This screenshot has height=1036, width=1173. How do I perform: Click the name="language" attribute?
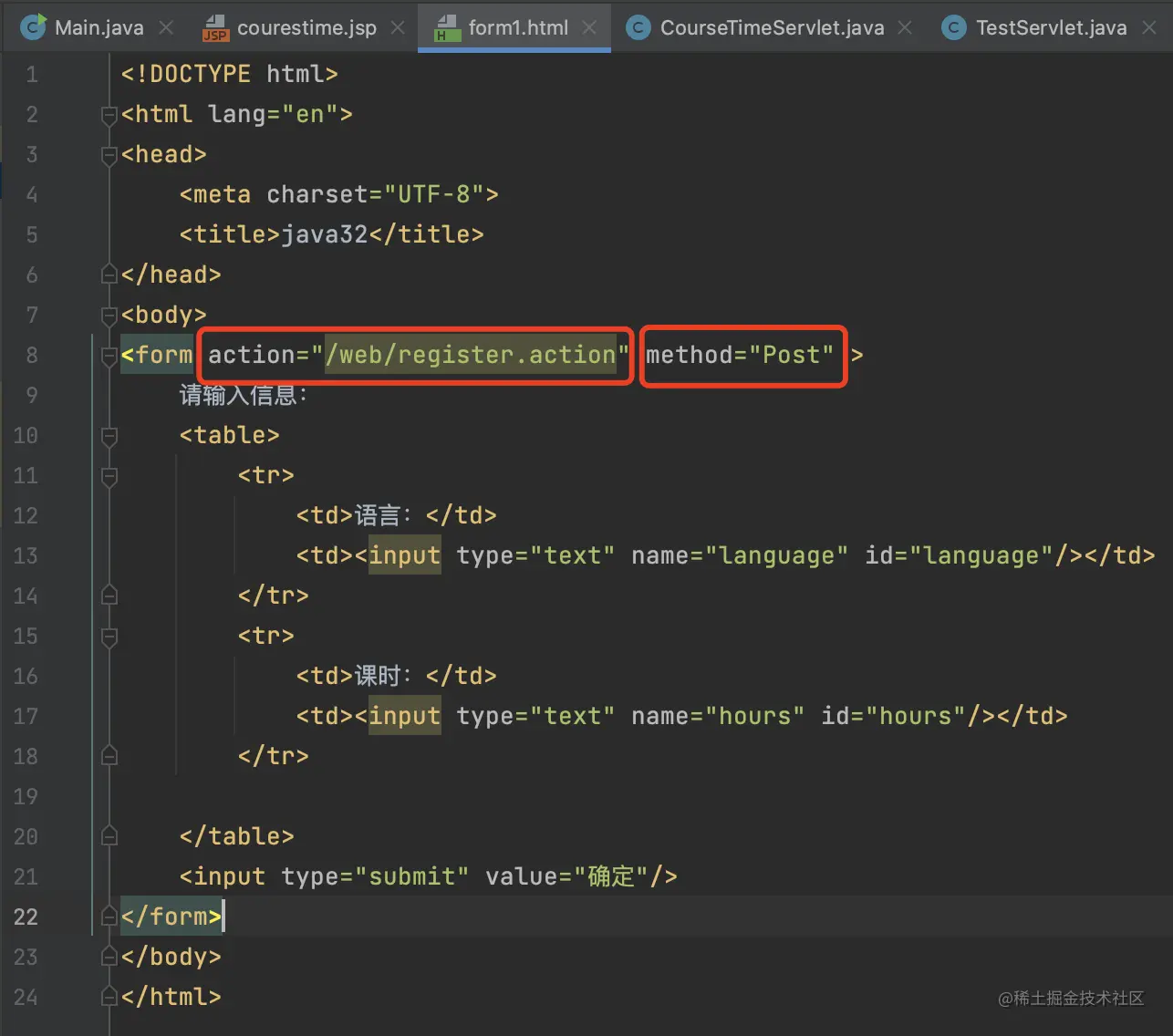(x=740, y=555)
